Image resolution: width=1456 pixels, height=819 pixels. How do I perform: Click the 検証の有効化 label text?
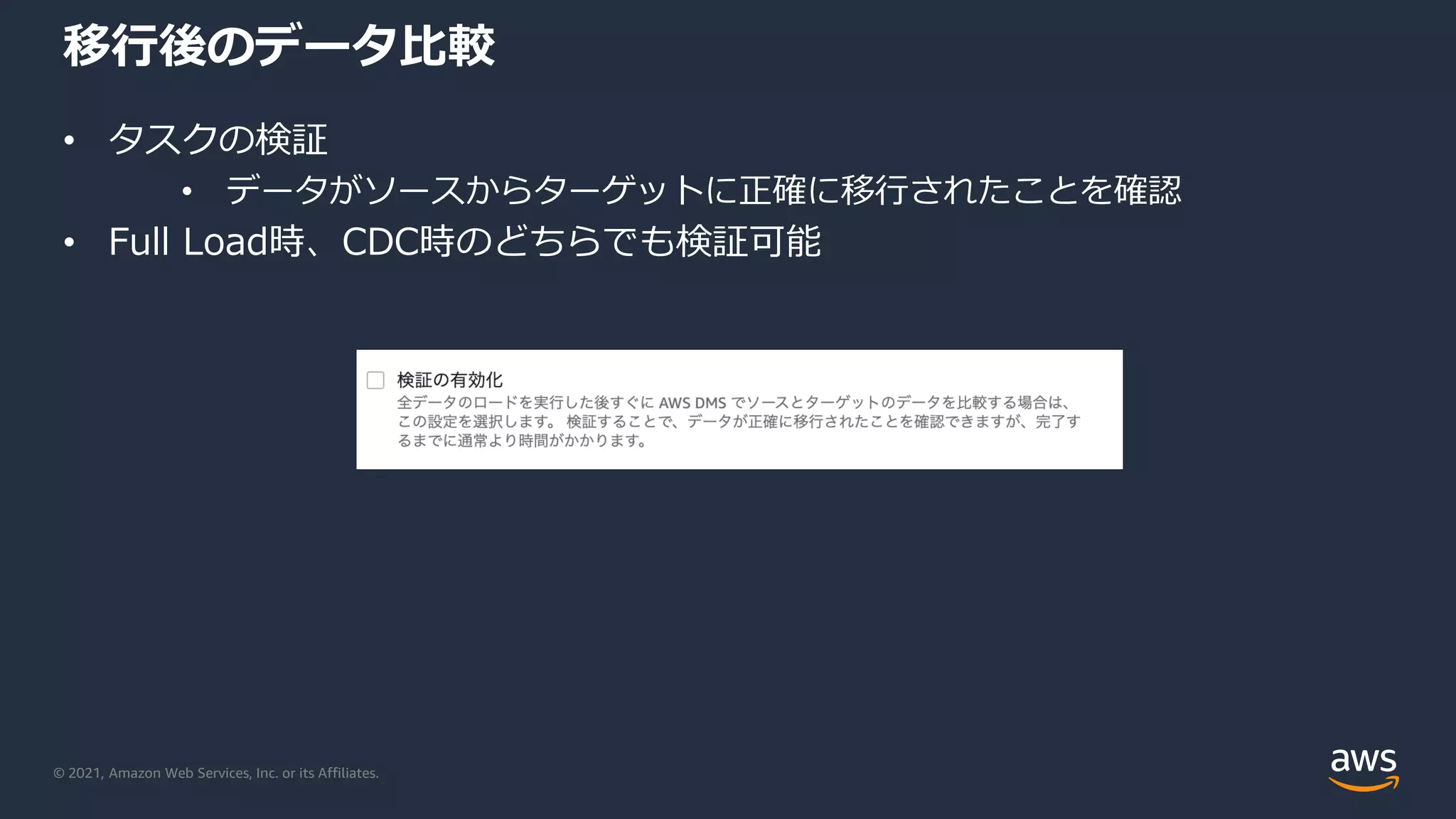point(449,380)
